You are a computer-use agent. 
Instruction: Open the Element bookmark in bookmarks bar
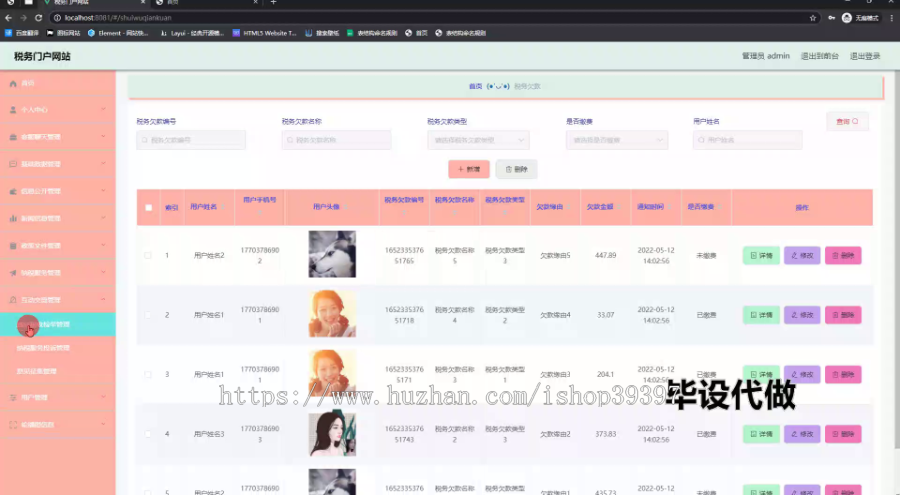coord(118,33)
